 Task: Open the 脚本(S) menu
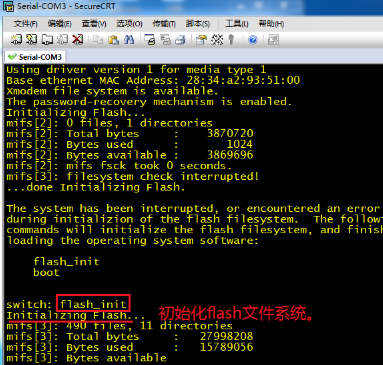pyautogui.click(x=198, y=24)
